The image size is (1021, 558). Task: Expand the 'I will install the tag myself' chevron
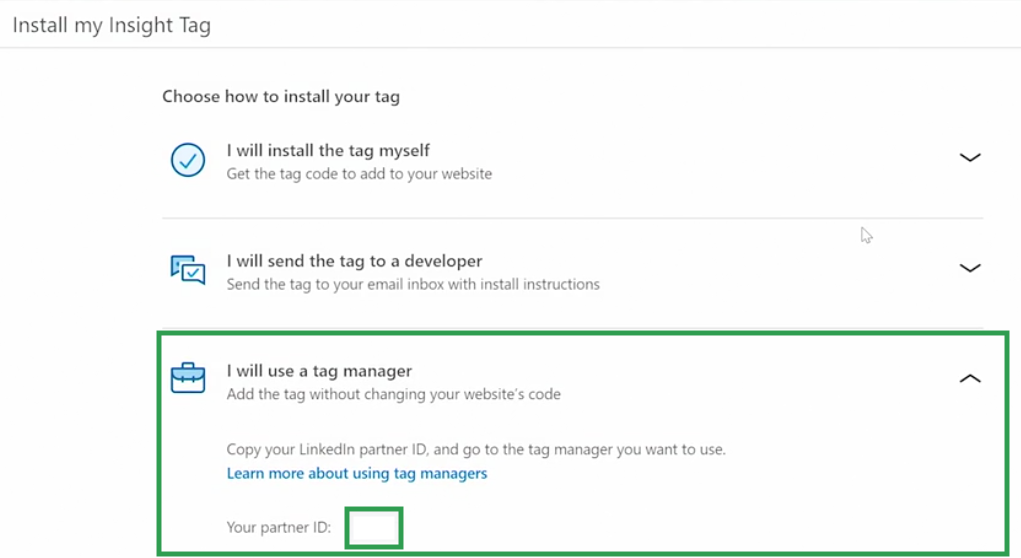pos(970,158)
